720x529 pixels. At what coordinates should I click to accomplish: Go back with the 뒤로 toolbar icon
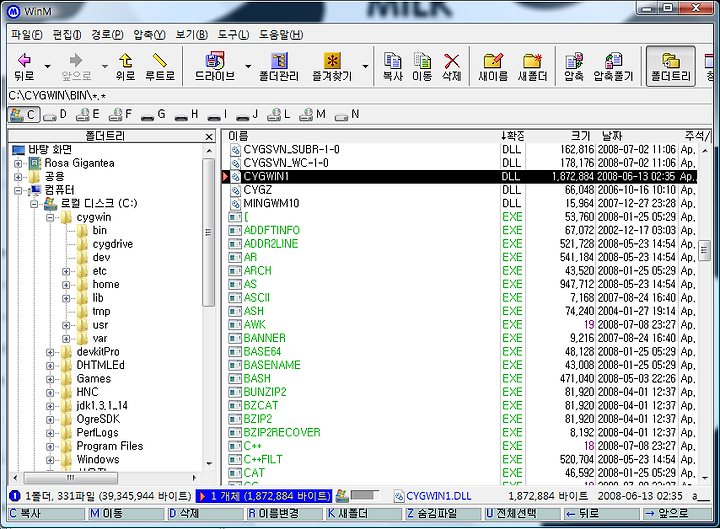point(24,67)
